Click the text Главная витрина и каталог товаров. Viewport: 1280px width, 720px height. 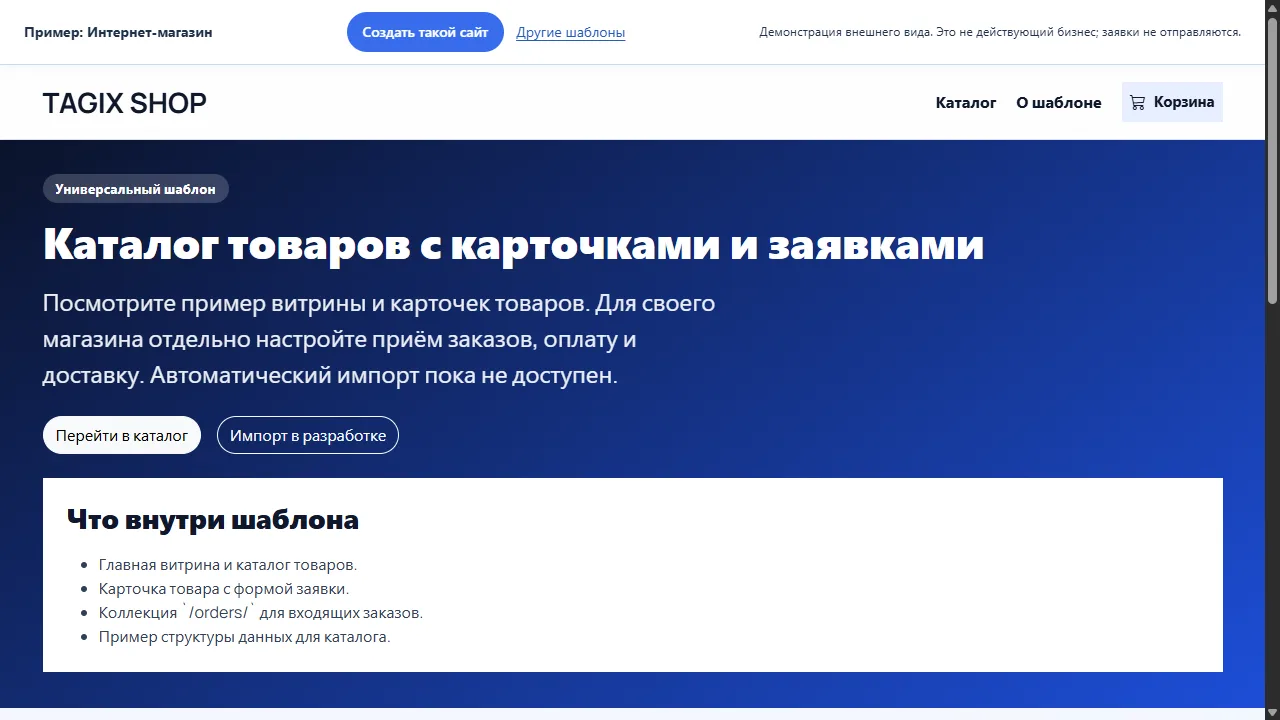(x=228, y=565)
